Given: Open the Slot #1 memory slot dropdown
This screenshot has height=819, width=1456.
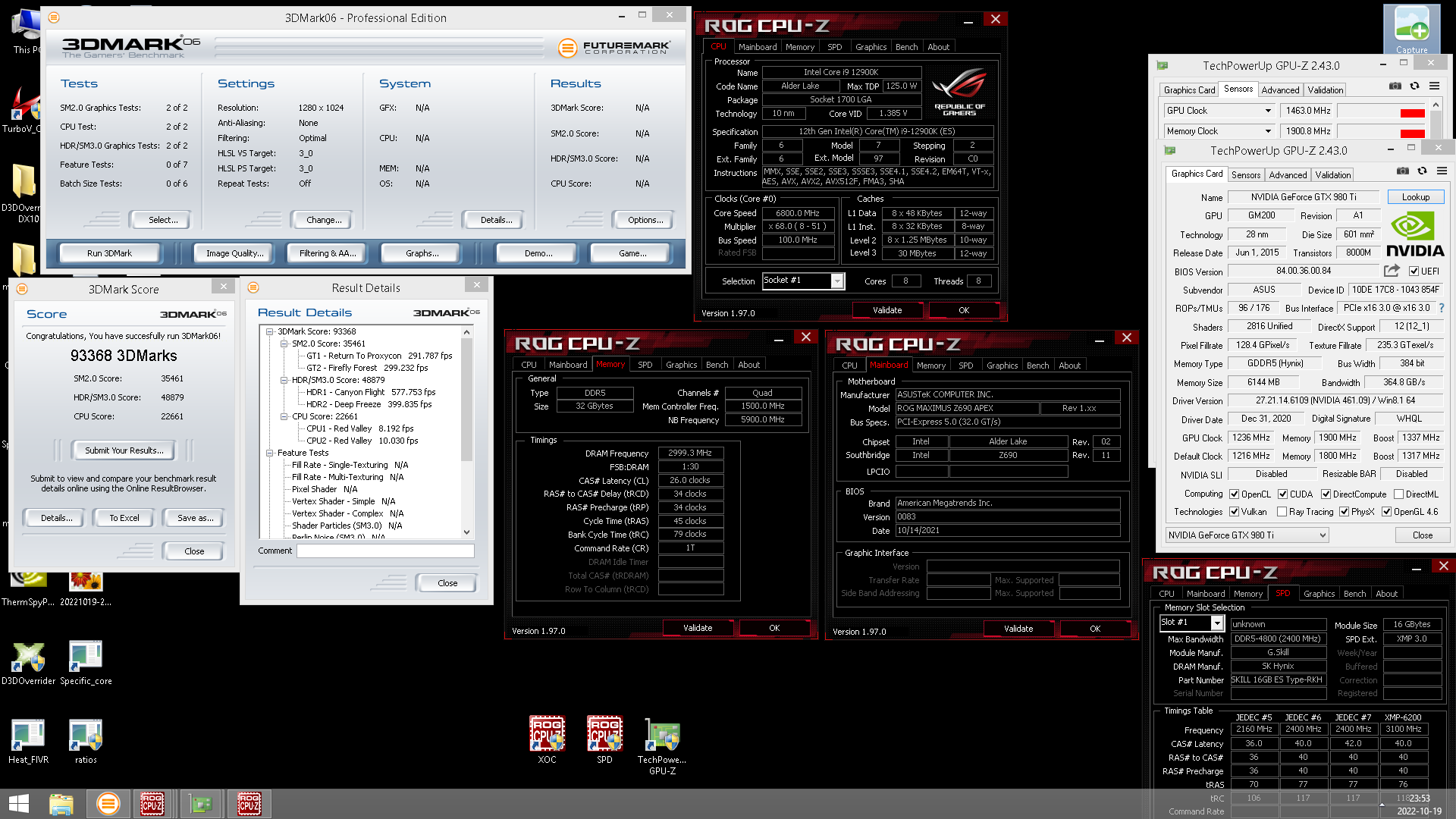Looking at the screenshot, I should tap(1217, 623).
